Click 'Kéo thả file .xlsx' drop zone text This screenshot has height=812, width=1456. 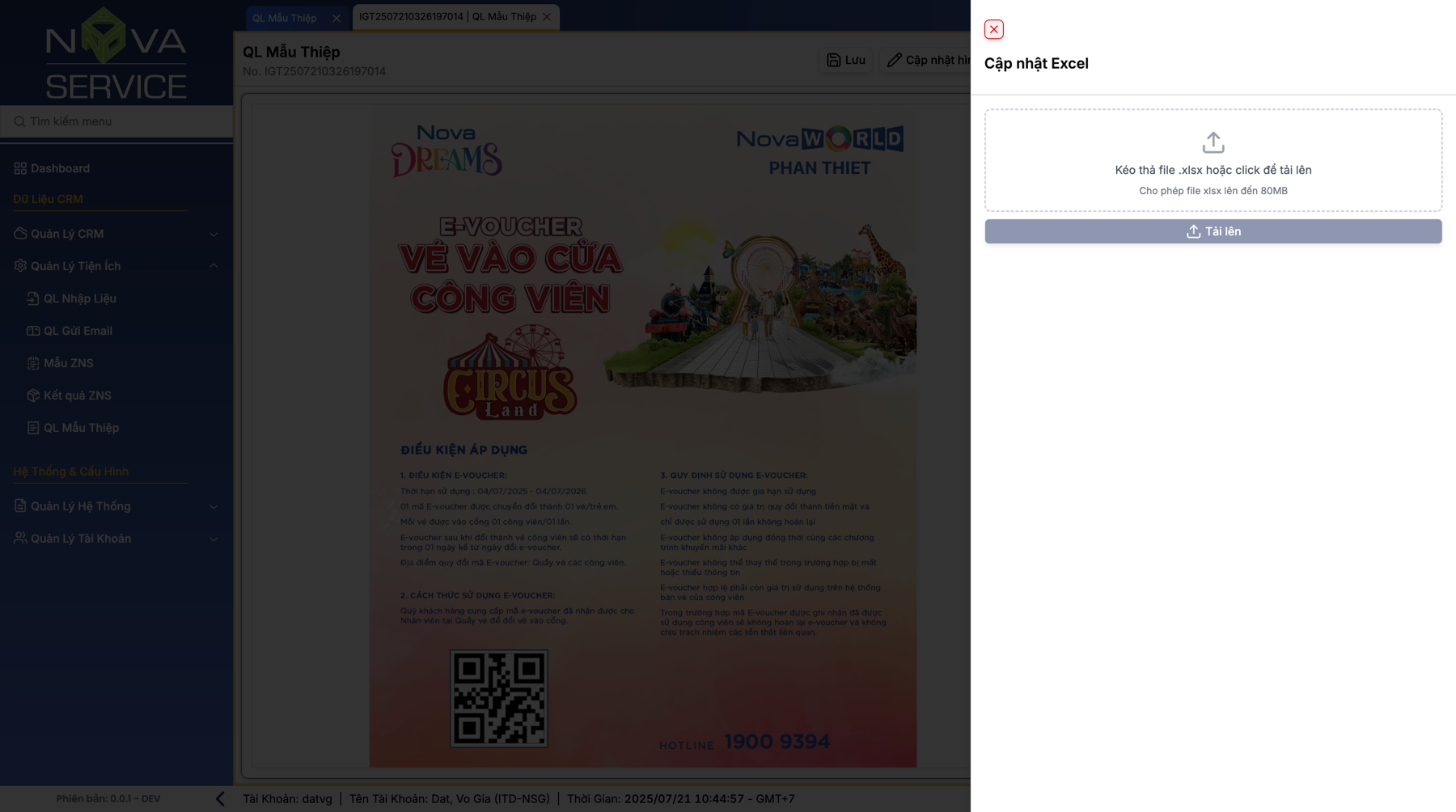(x=1213, y=170)
